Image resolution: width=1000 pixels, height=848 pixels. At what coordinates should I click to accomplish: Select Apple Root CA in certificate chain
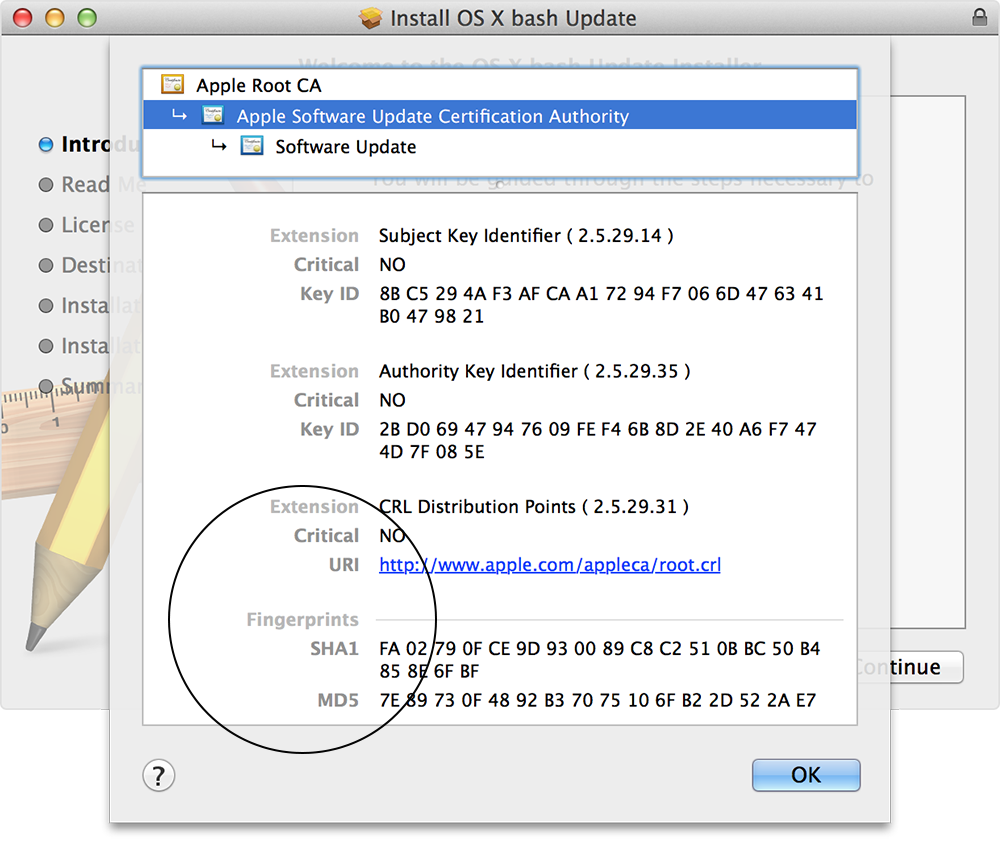[x=500, y=85]
